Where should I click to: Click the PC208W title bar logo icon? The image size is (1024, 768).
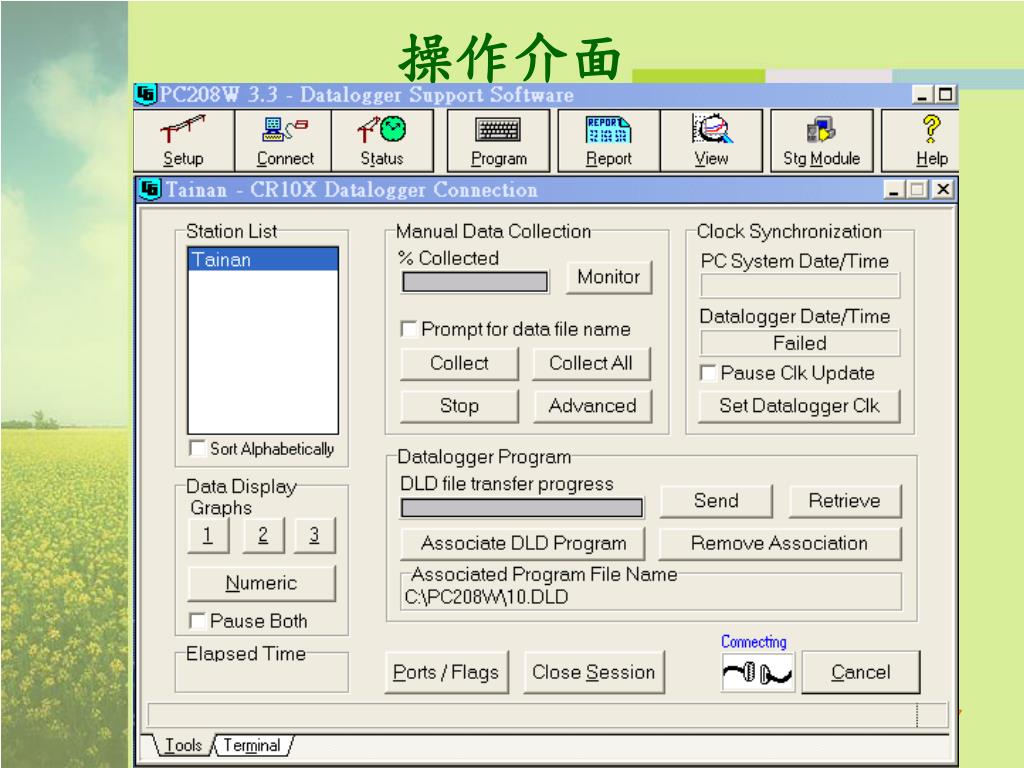click(x=146, y=94)
